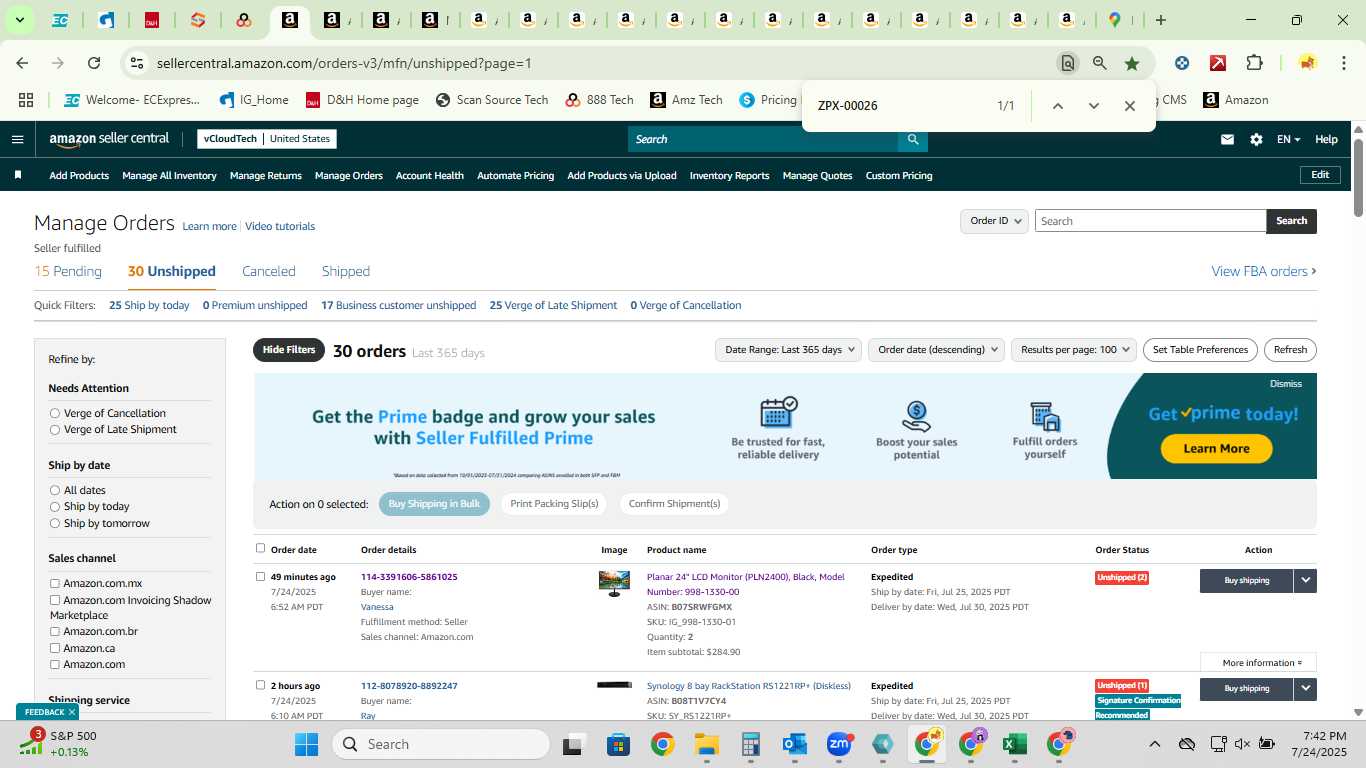This screenshot has width=1366, height=768.
Task: Tick checkbox for order 114-3391606-5861025
Action: (x=261, y=576)
